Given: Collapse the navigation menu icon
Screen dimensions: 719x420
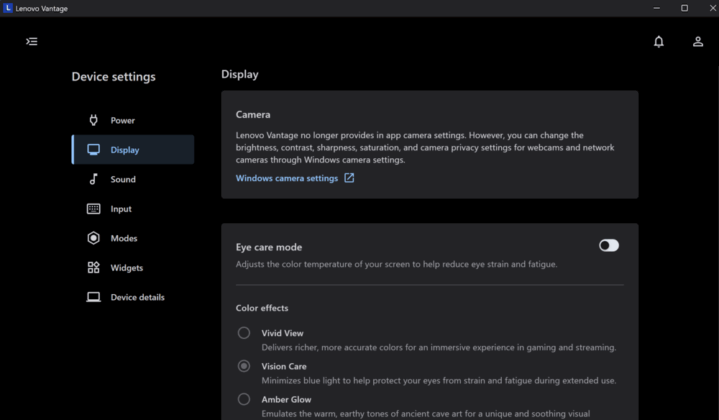Looking at the screenshot, I should coord(32,42).
